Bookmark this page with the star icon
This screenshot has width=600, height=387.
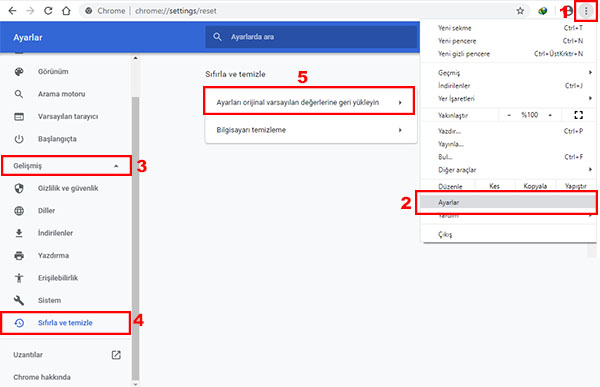tap(520, 11)
